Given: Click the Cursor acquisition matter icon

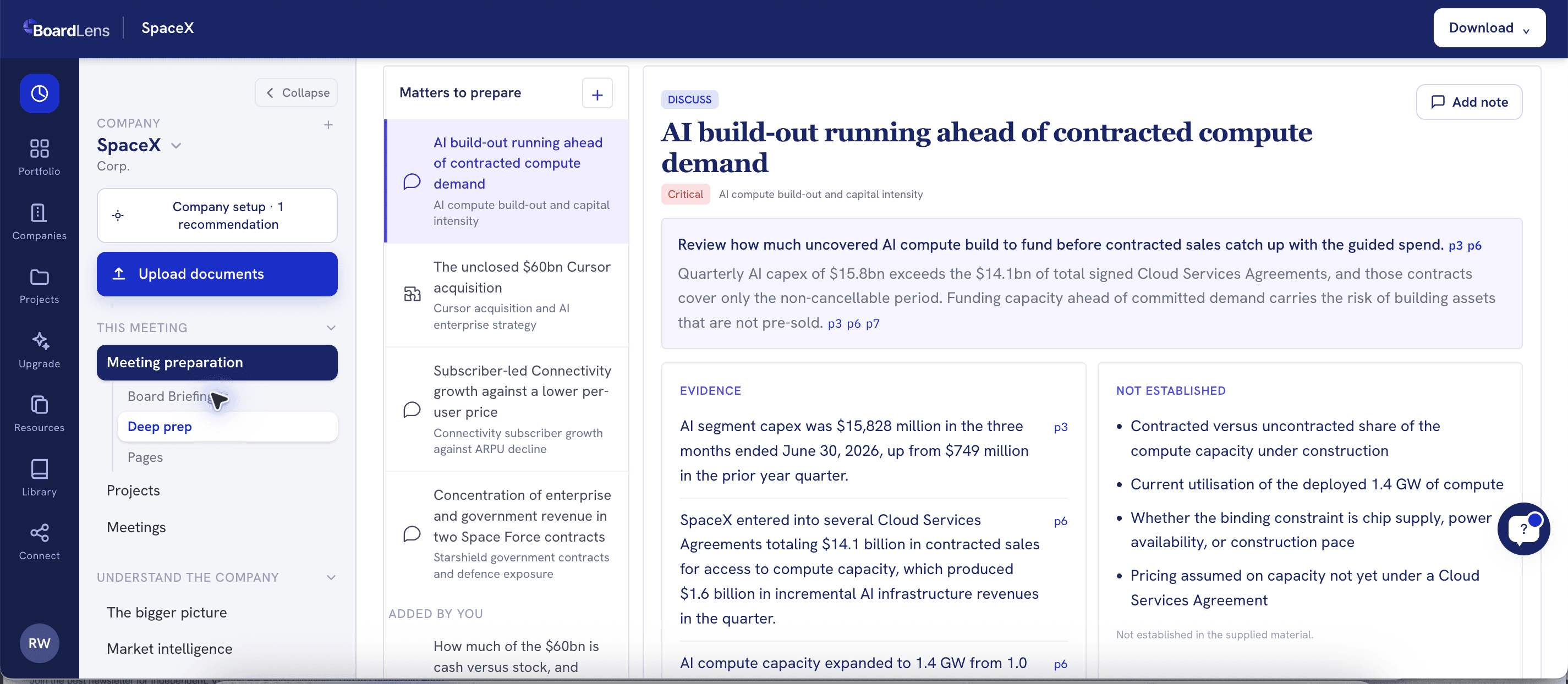Looking at the screenshot, I should pyautogui.click(x=412, y=295).
